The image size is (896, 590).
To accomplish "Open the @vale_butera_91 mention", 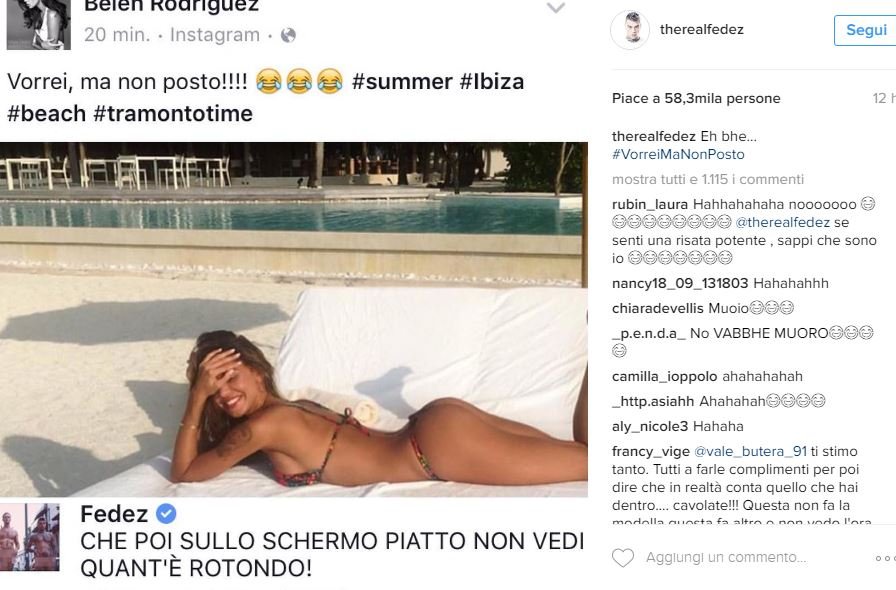I will pos(750,452).
